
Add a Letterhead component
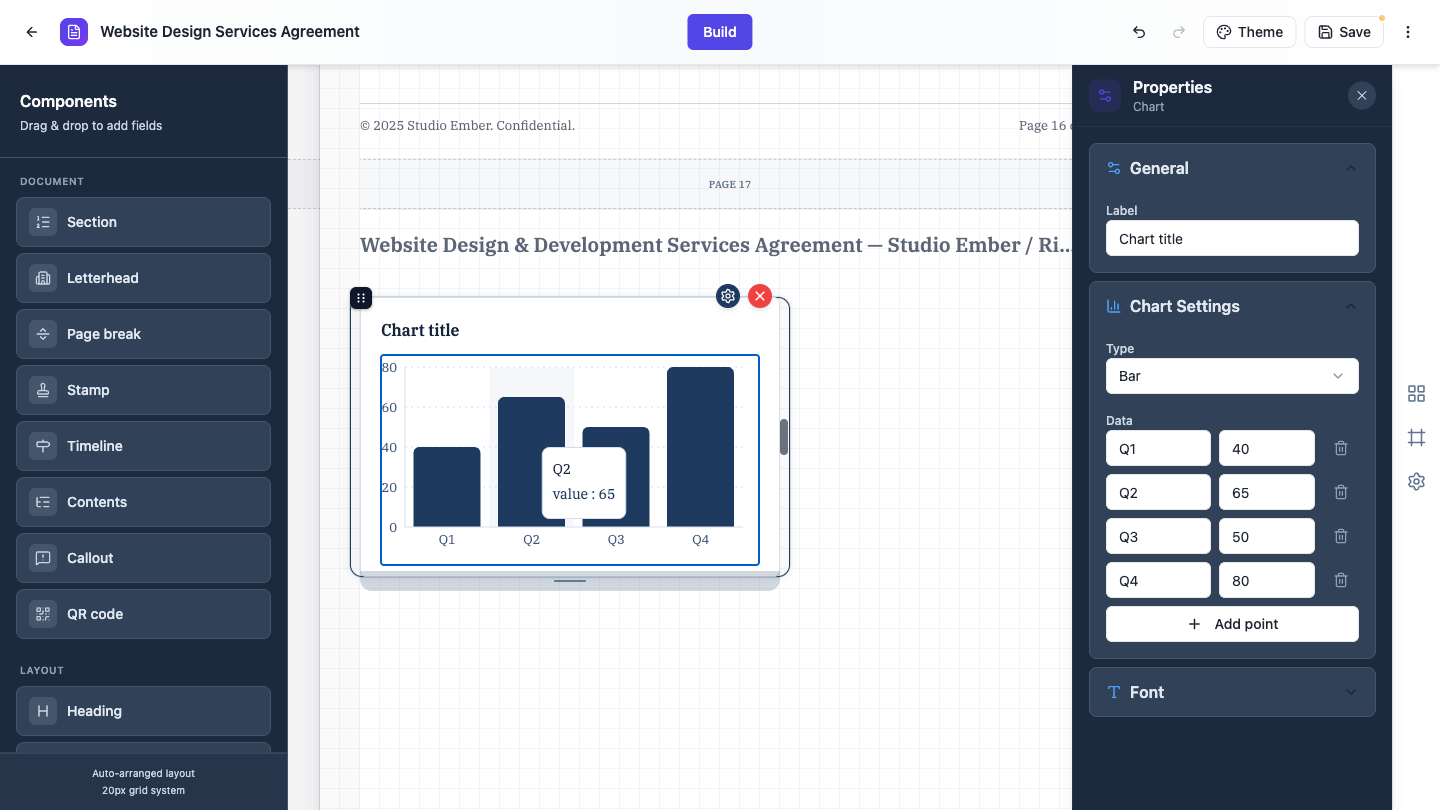point(143,278)
